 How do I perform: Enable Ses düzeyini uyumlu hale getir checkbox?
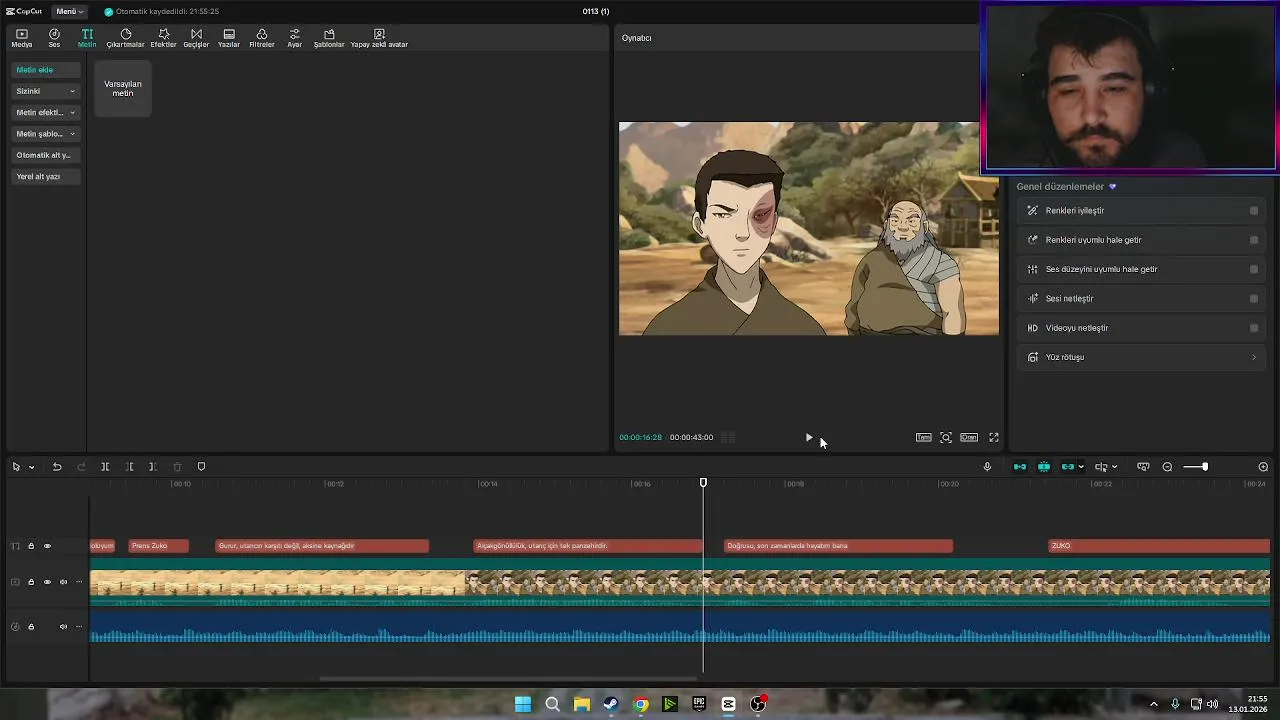1254,269
